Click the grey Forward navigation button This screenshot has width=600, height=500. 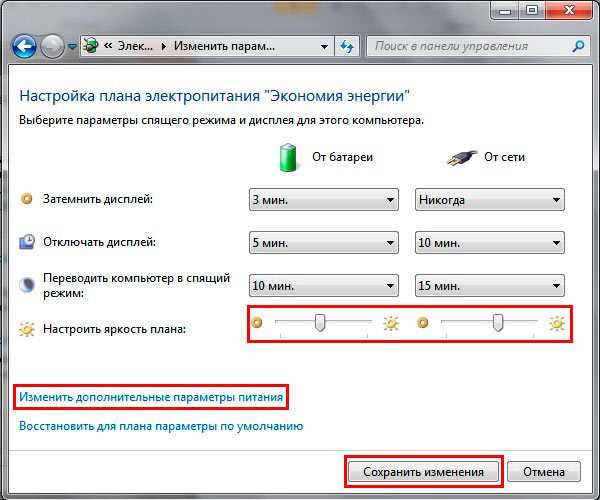coord(52,47)
